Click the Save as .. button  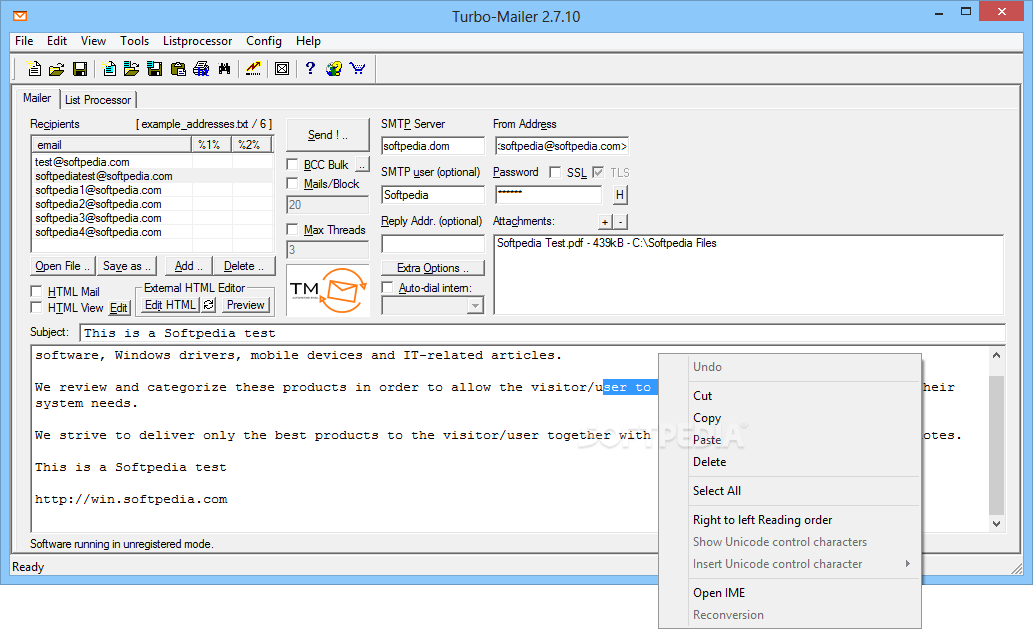point(126,266)
